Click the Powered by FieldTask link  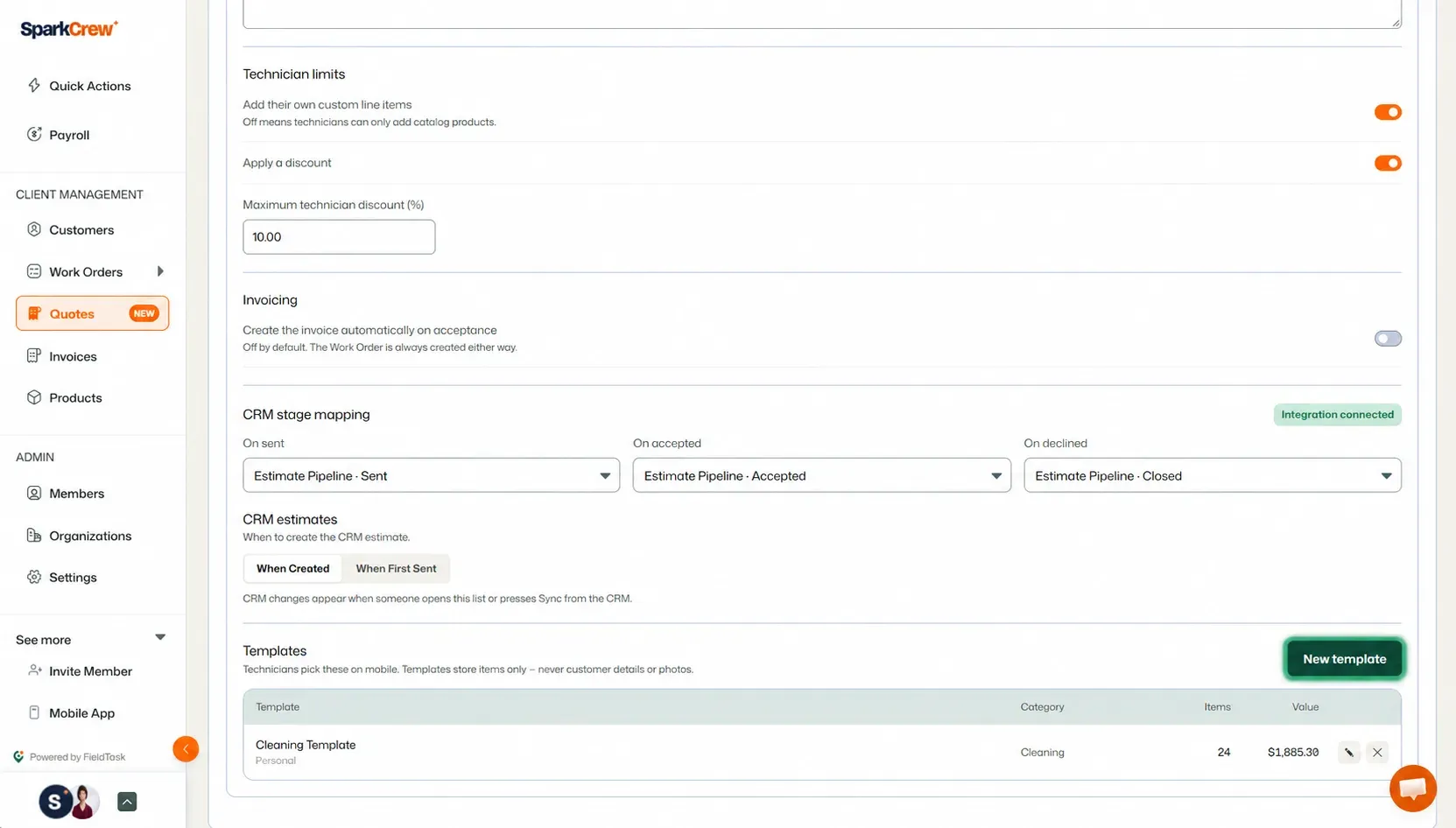tap(70, 757)
